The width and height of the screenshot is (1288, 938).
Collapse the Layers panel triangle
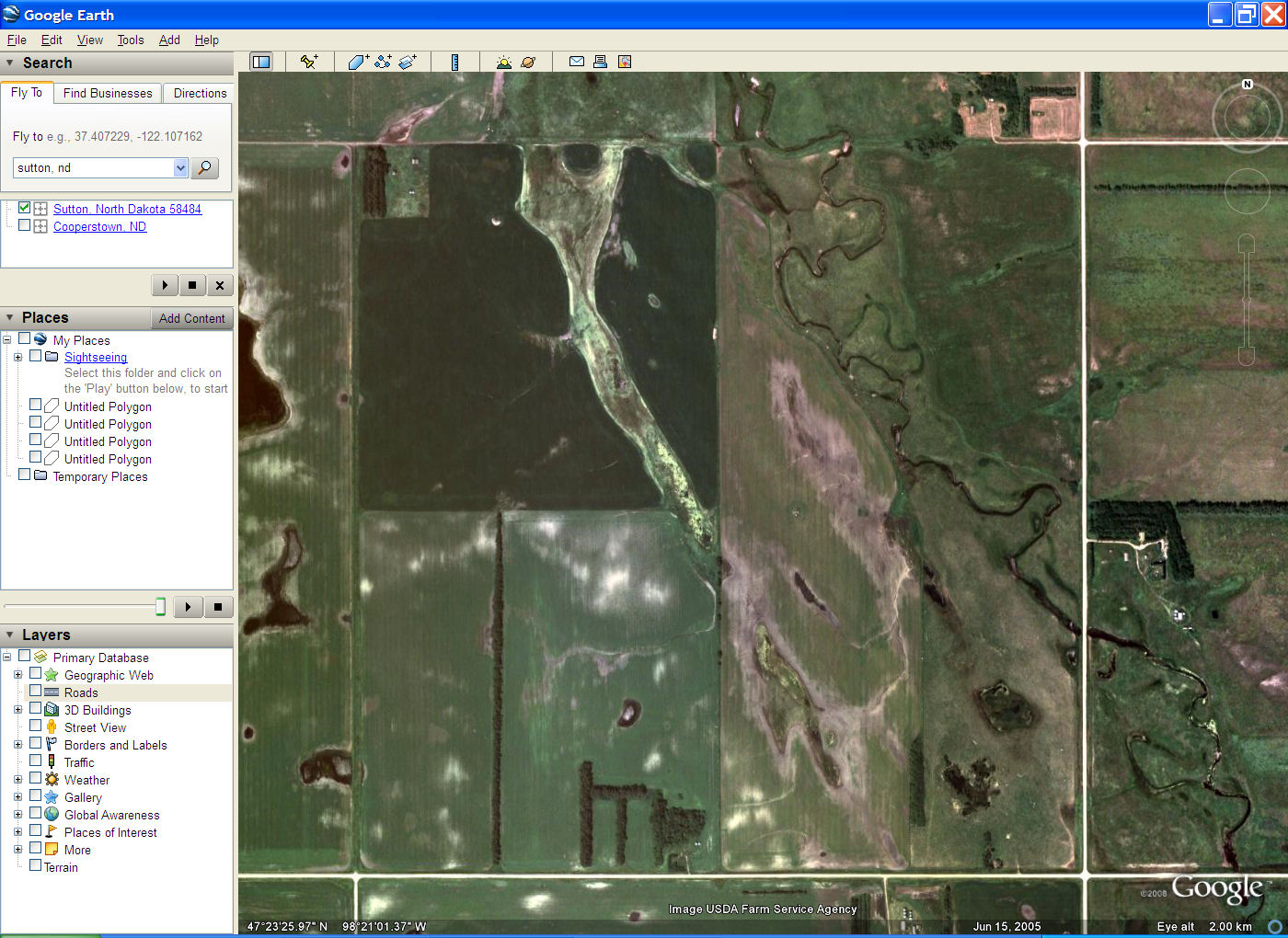click(10, 635)
